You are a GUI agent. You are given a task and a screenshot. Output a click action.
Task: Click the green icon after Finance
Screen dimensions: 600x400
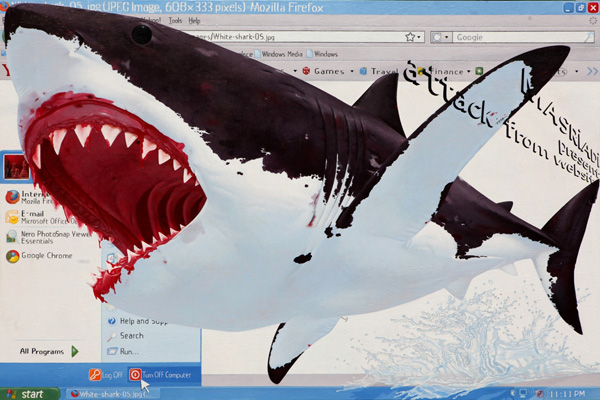[479, 71]
